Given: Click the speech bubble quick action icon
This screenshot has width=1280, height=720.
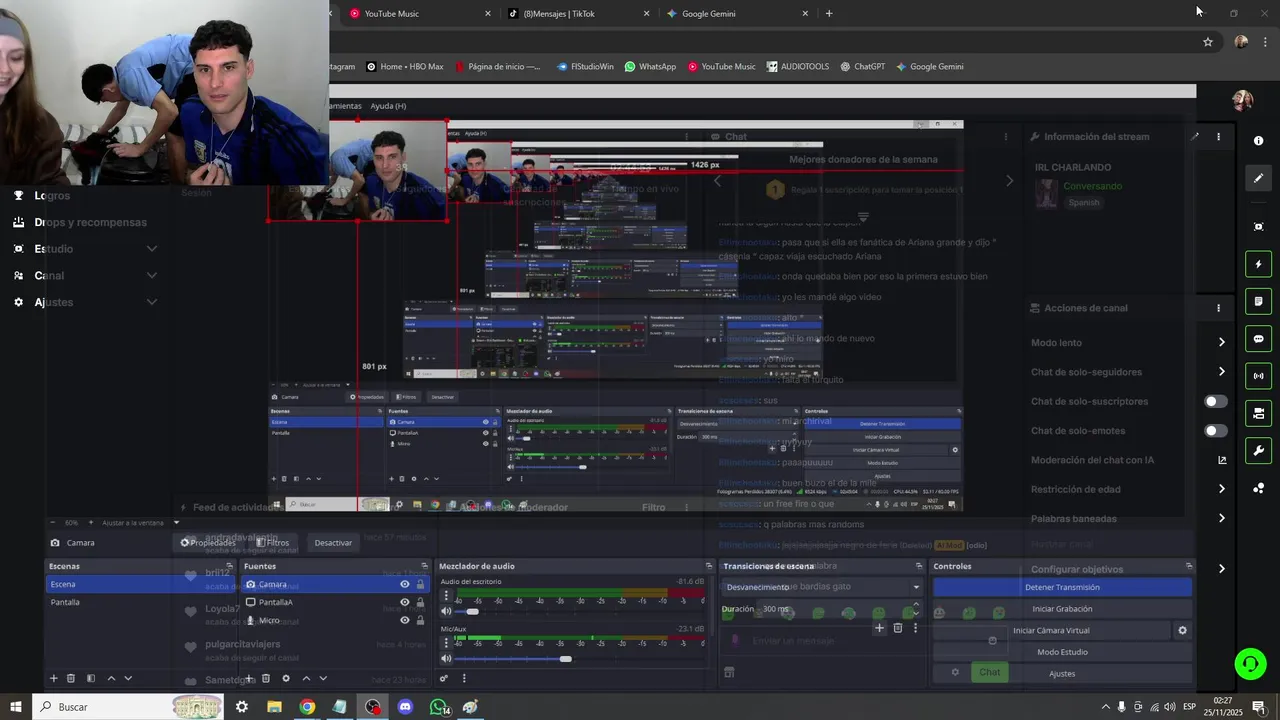Looking at the screenshot, I should point(1259,339).
